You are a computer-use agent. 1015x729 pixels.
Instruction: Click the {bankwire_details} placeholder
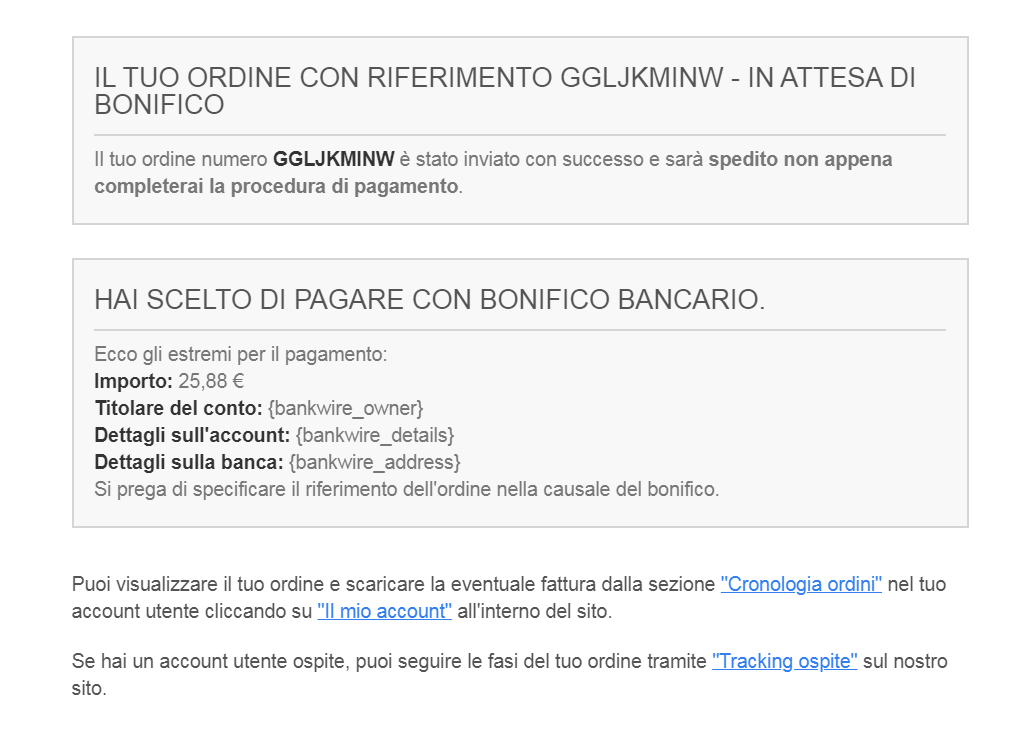(x=375, y=435)
